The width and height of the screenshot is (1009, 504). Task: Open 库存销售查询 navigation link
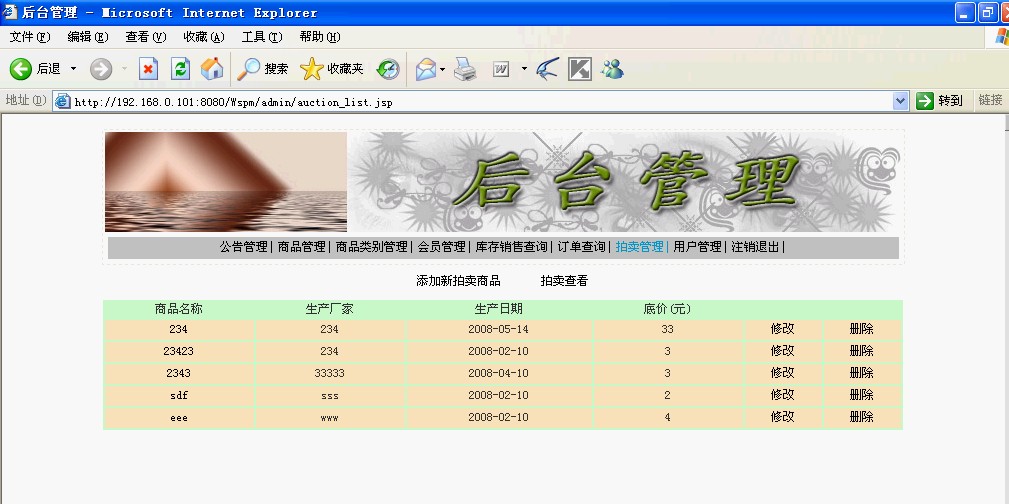[x=512, y=247]
